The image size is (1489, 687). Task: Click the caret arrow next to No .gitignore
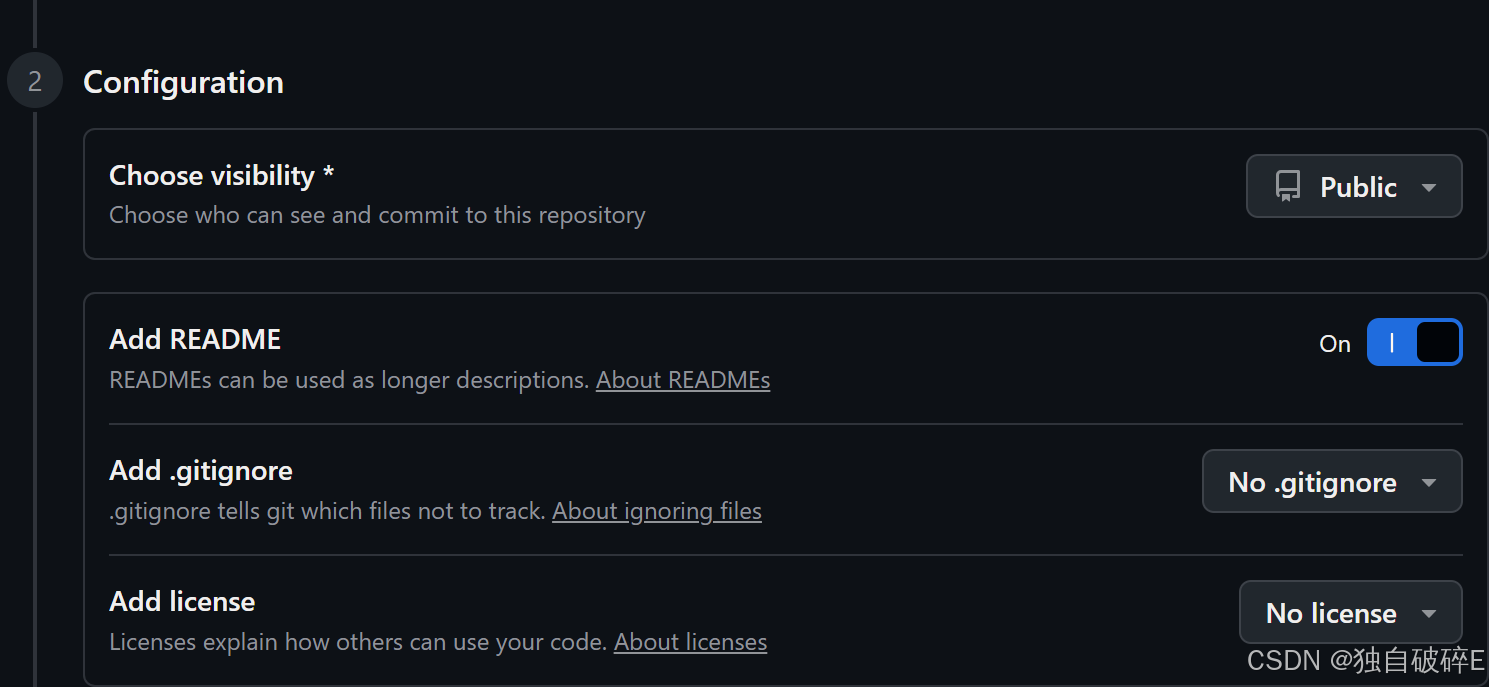coord(1429,483)
